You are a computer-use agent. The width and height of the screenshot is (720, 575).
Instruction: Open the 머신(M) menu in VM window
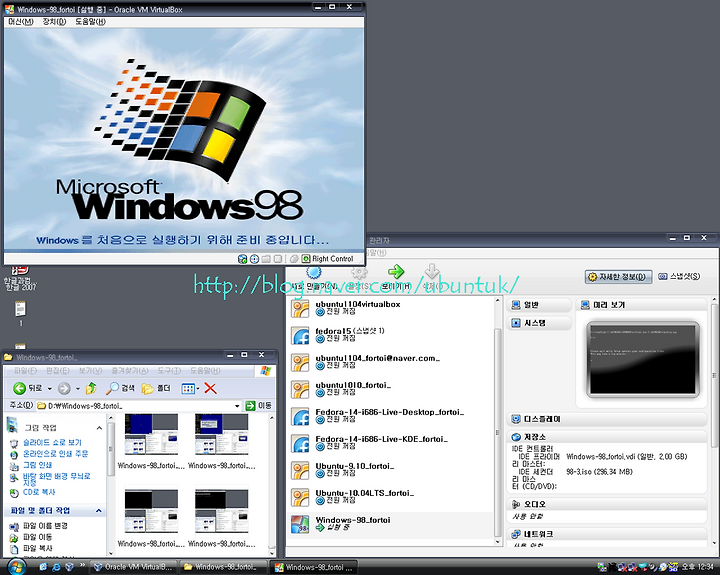click(21, 22)
